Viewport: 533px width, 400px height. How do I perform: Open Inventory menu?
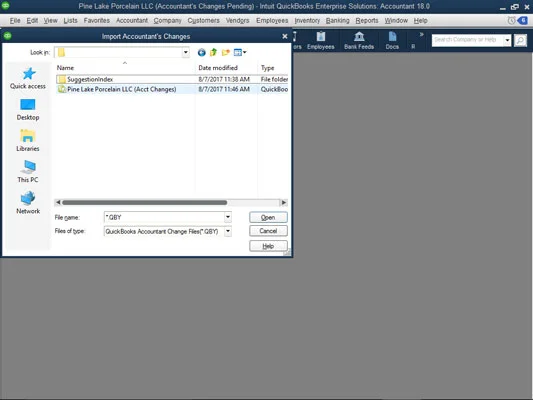click(x=307, y=21)
